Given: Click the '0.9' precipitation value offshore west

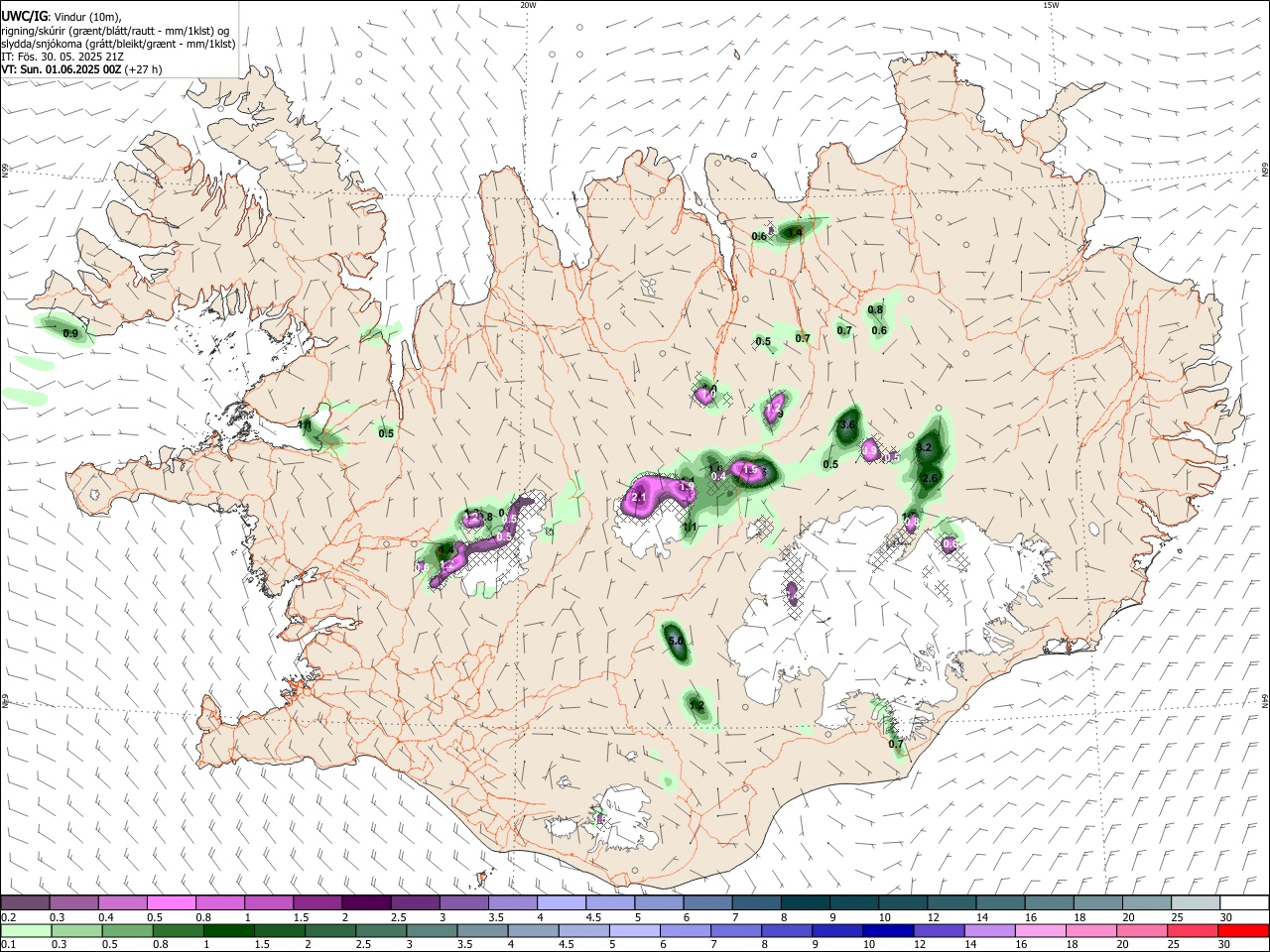Looking at the screenshot, I should point(70,334).
